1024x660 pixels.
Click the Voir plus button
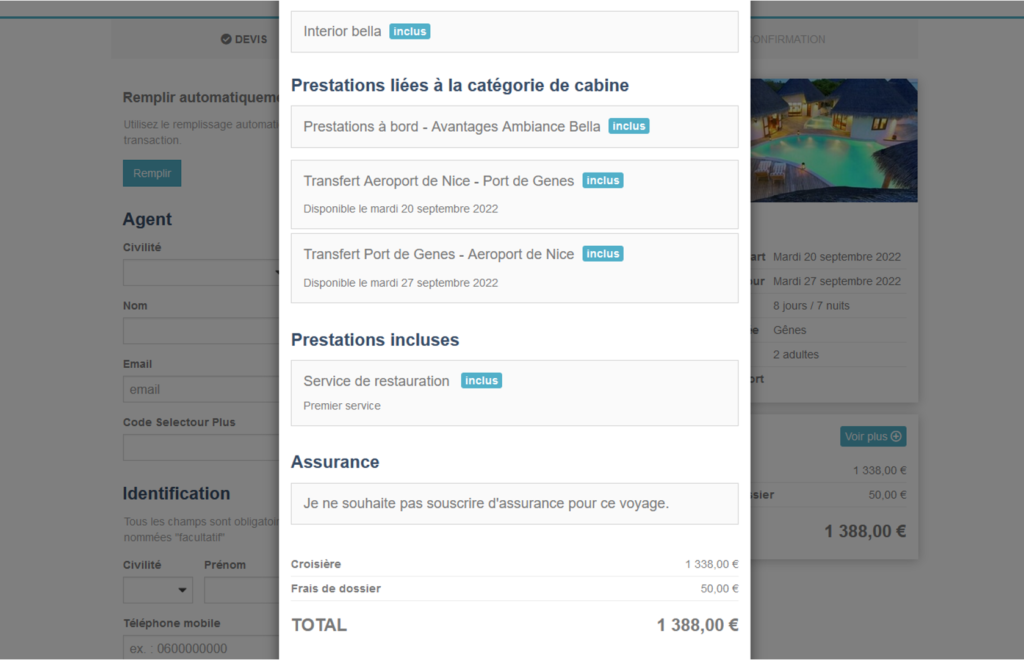(x=873, y=436)
